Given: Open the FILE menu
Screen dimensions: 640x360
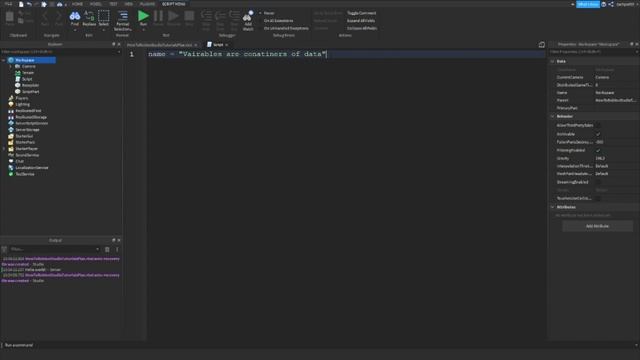Looking at the screenshot, I should (x=8, y=4).
